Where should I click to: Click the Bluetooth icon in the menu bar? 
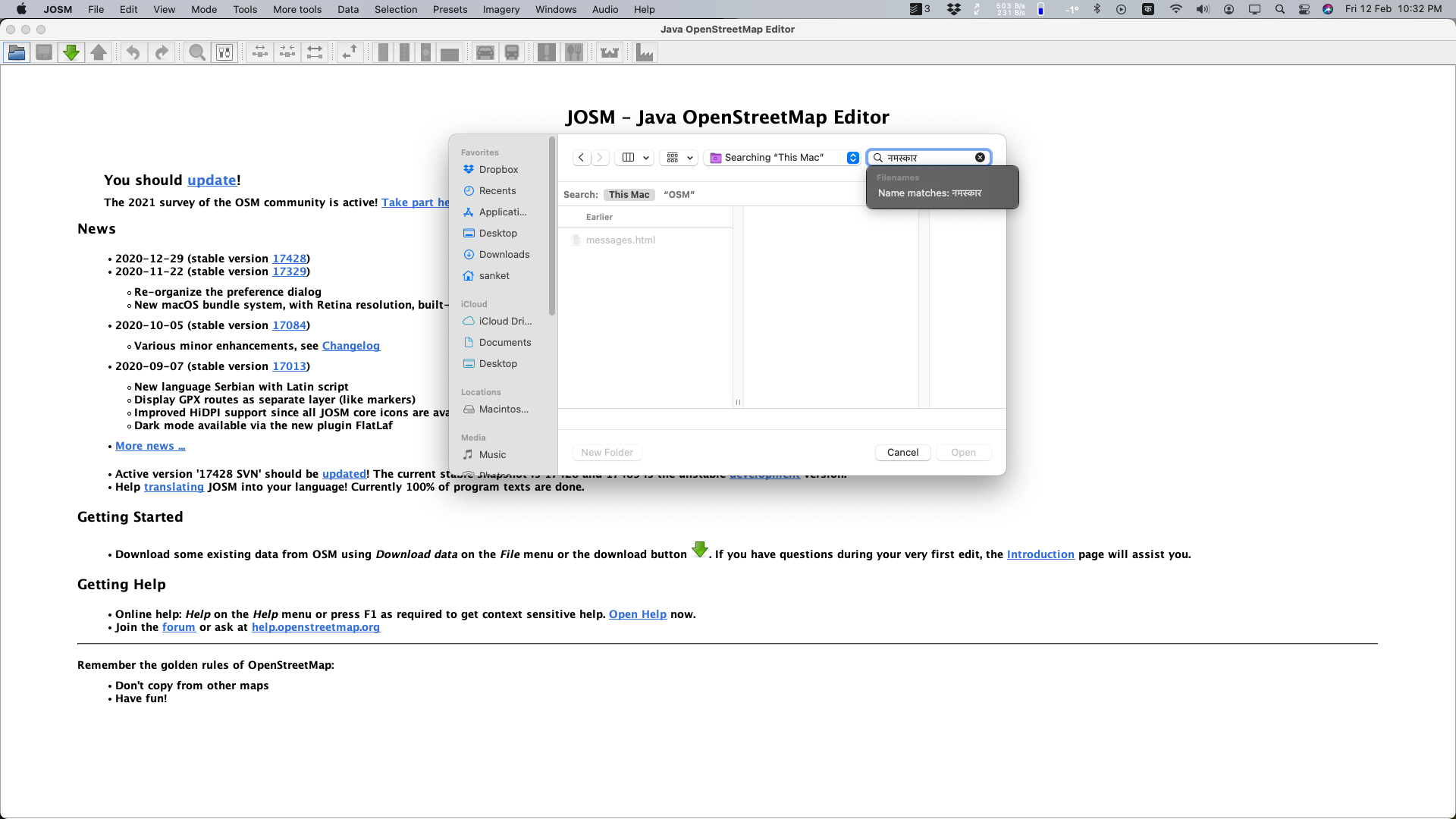(x=1097, y=9)
